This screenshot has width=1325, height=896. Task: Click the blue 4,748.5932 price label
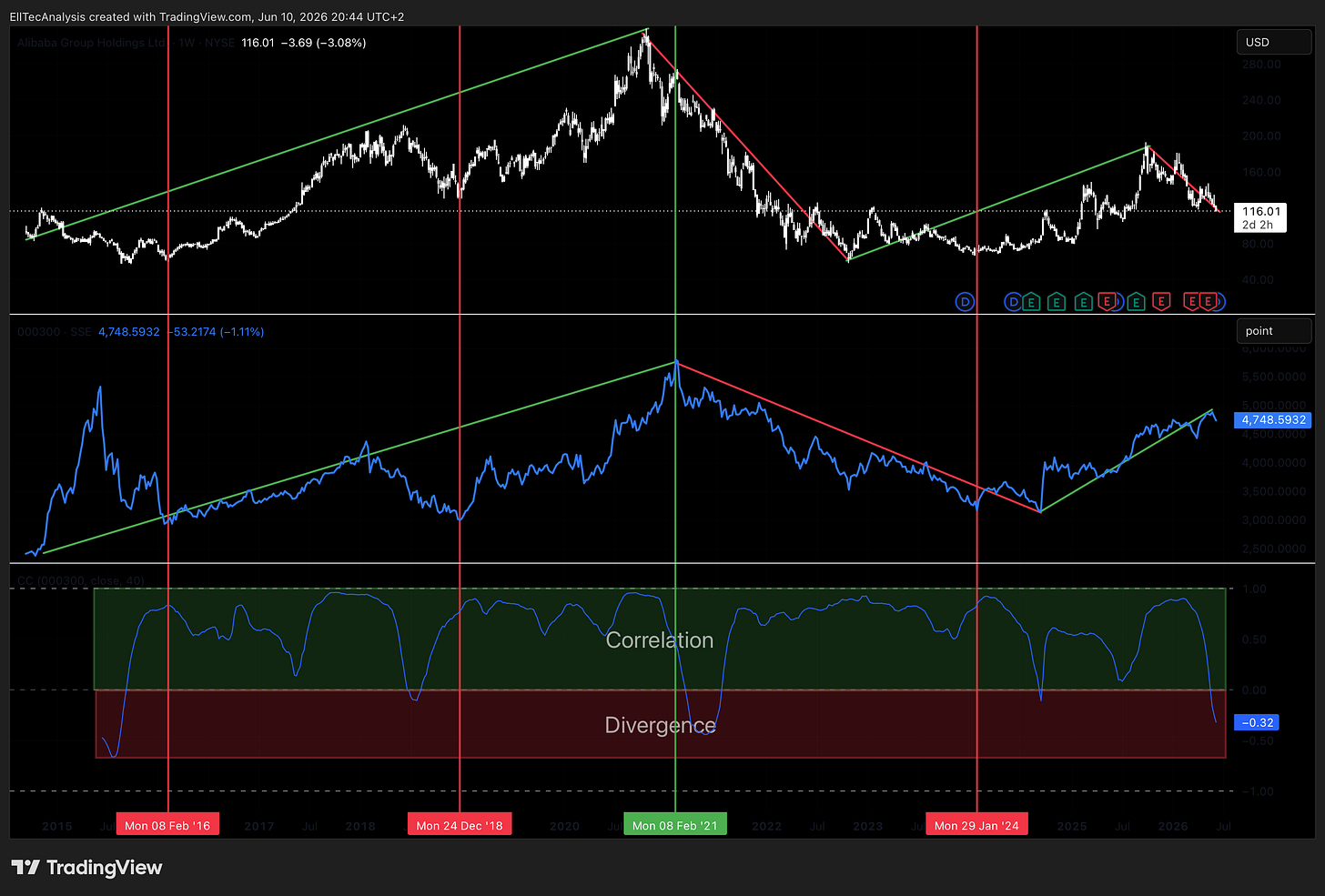[1274, 420]
